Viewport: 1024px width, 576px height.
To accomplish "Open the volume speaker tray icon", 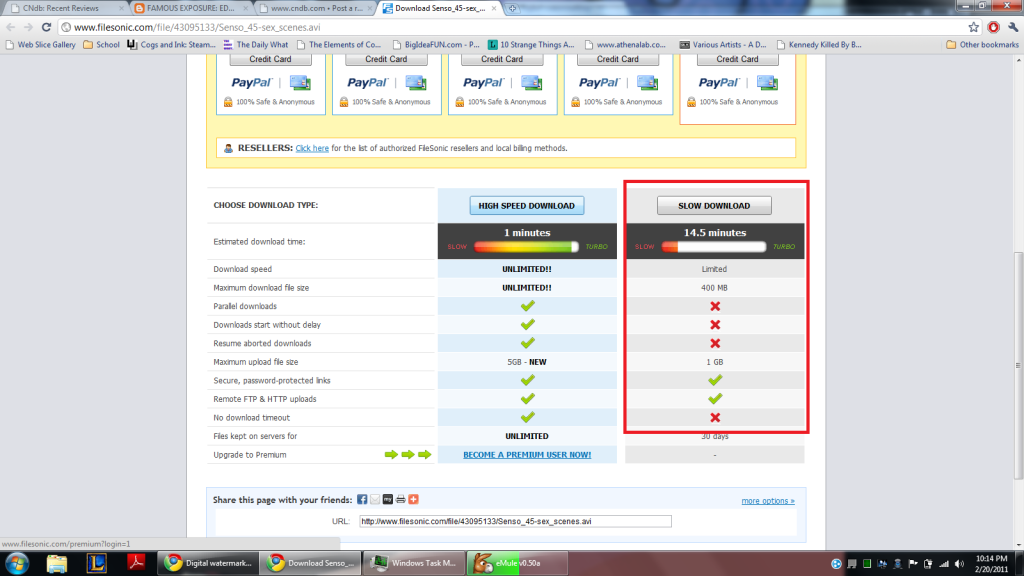I will click(959, 564).
